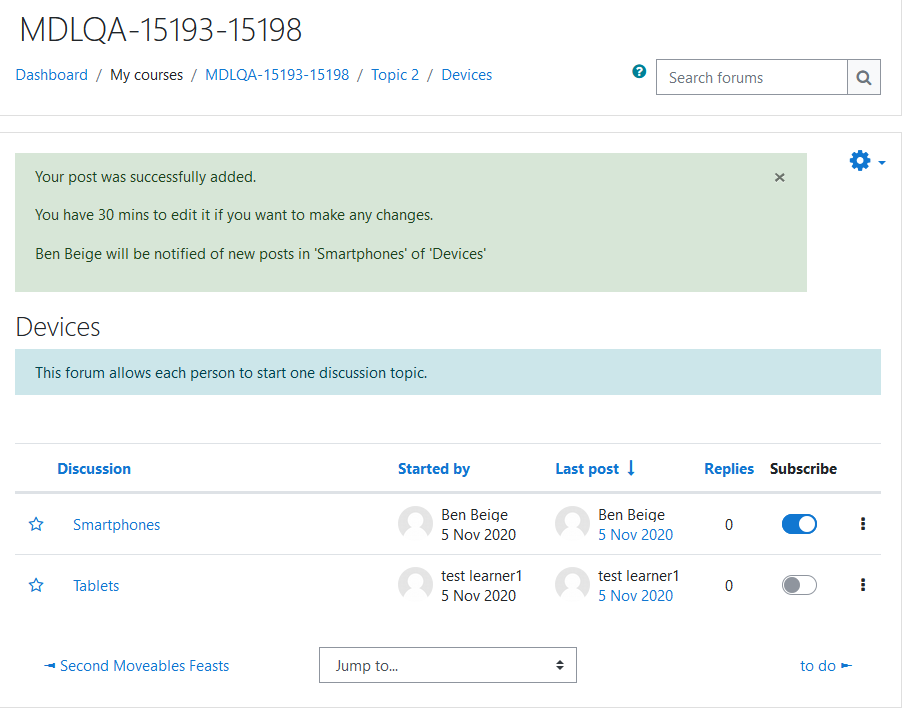Click test learner1 started-by avatar
The width and height of the screenshot is (911, 713).
coord(415,584)
